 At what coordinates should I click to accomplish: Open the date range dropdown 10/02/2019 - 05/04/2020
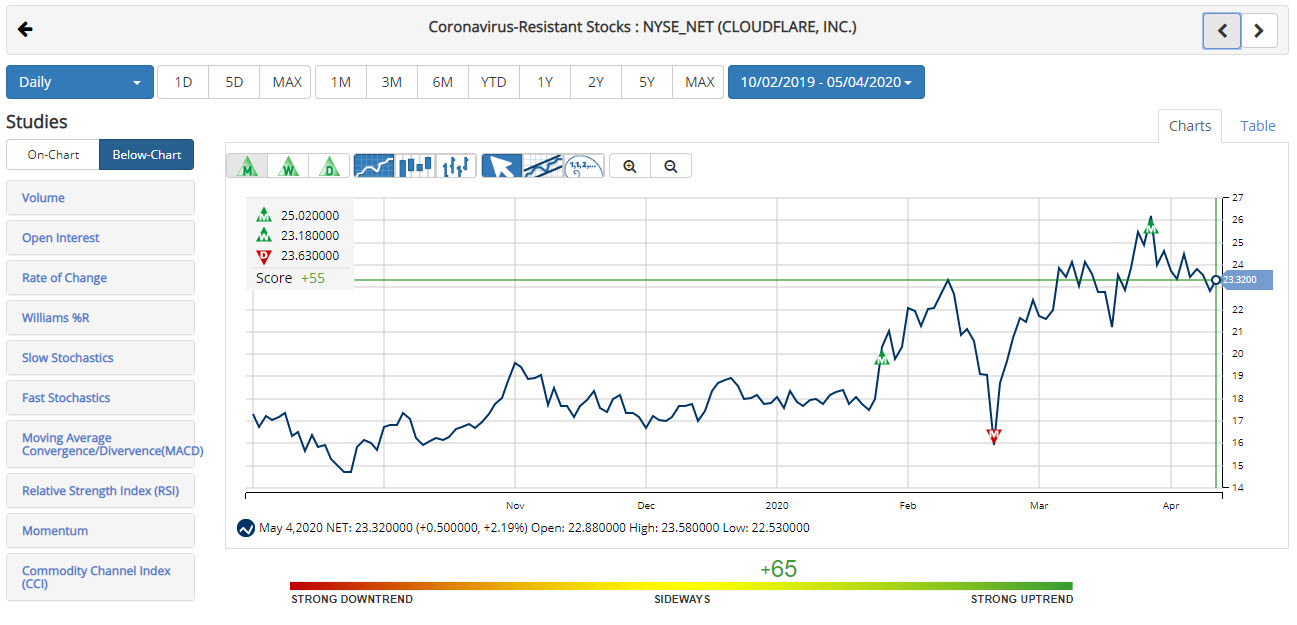[x=826, y=82]
